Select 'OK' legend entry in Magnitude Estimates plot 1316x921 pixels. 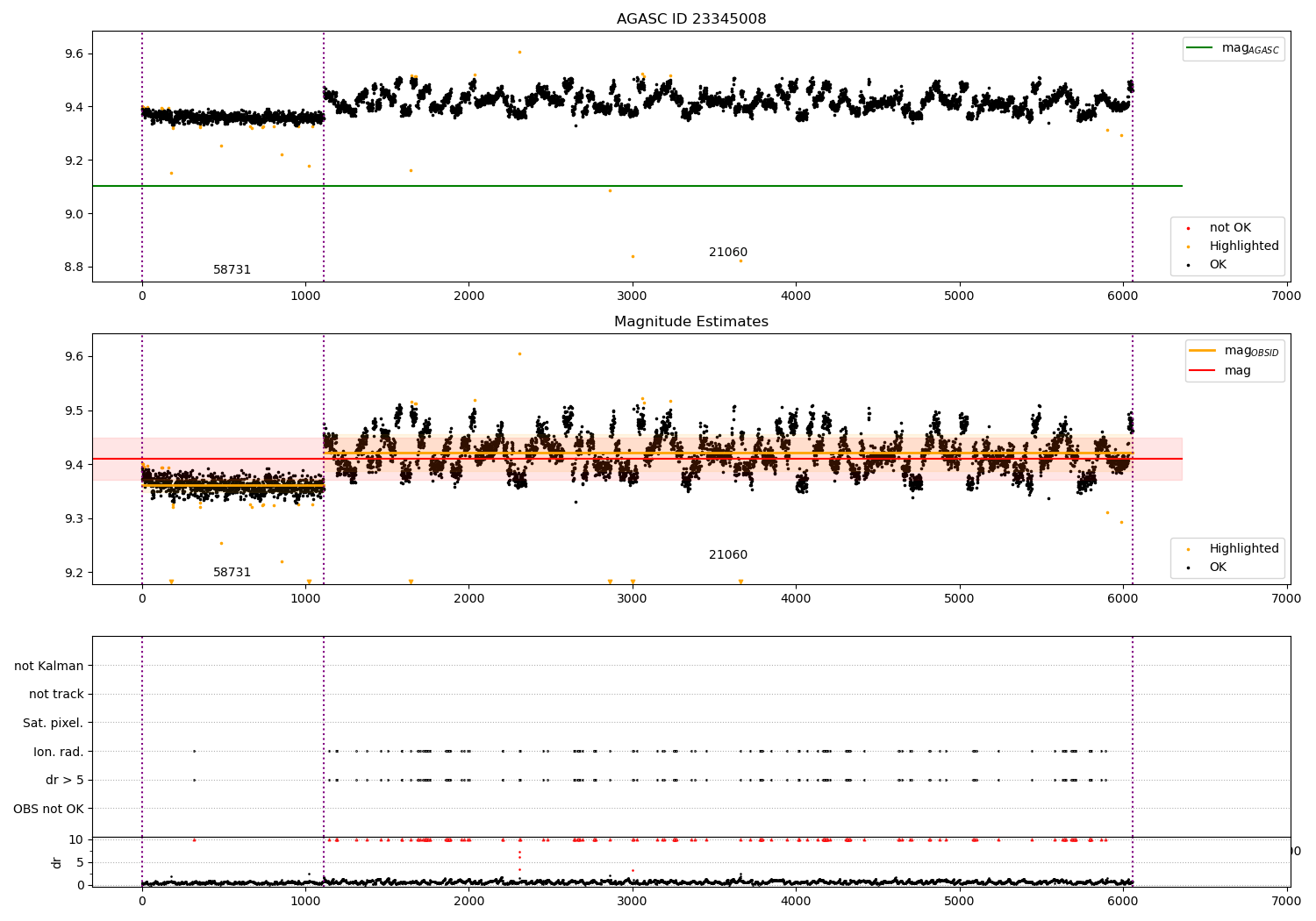(x=1218, y=567)
